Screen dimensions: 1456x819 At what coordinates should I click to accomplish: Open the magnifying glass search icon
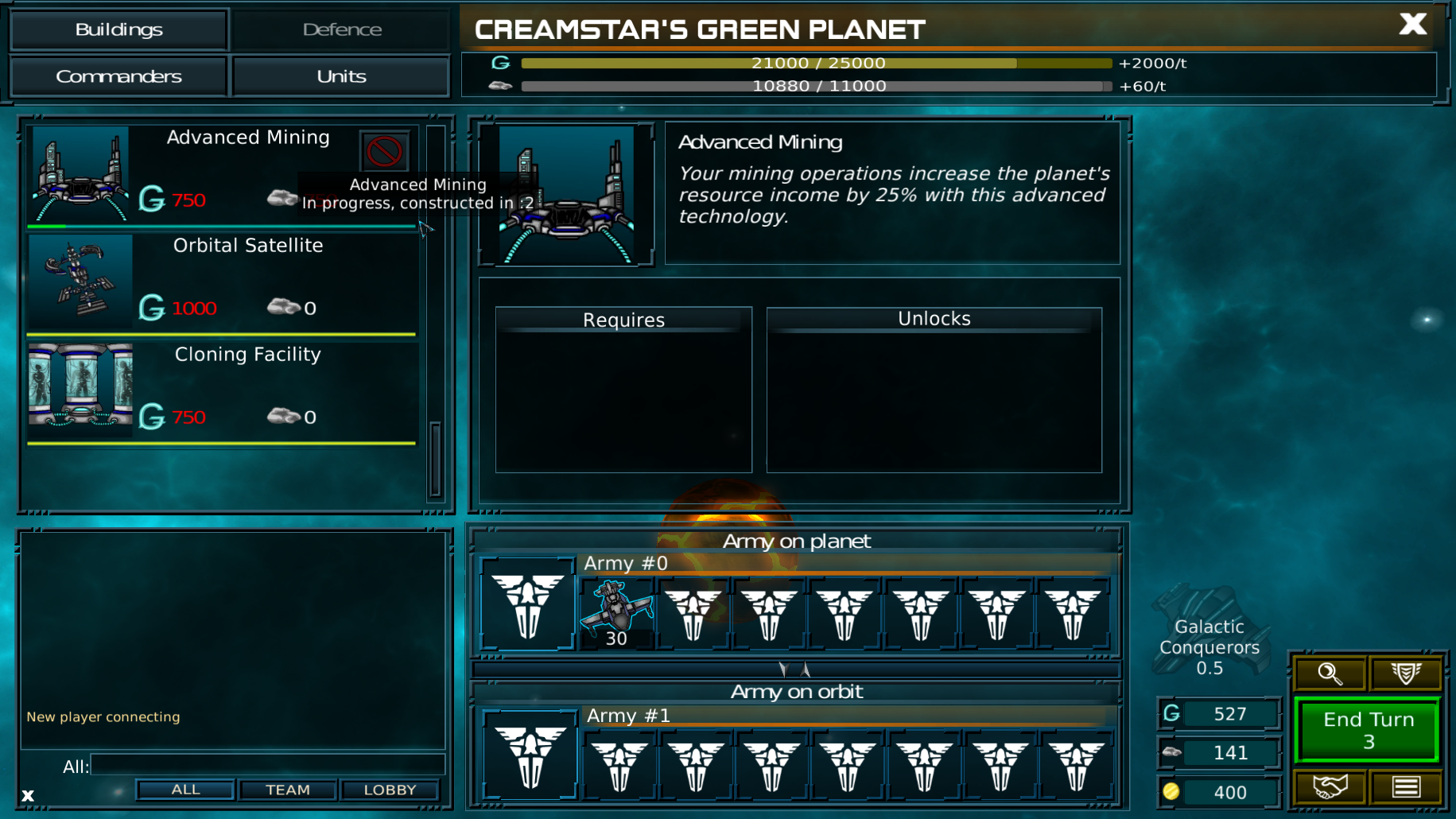coord(1330,673)
